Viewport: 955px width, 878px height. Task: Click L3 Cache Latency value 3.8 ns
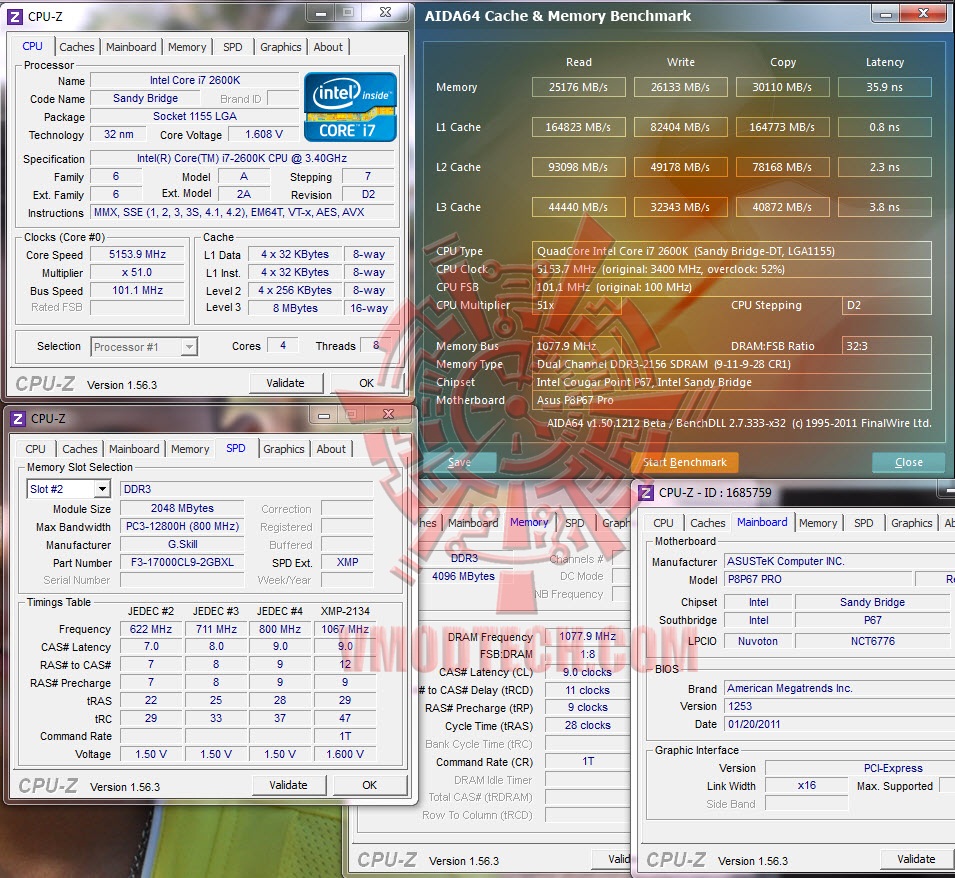click(x=885, y=207)
